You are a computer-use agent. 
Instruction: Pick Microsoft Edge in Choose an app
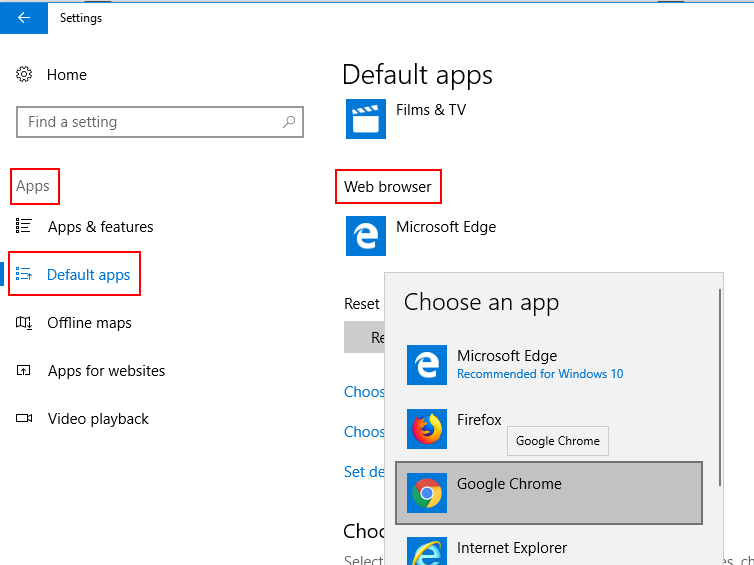(549, 364)
